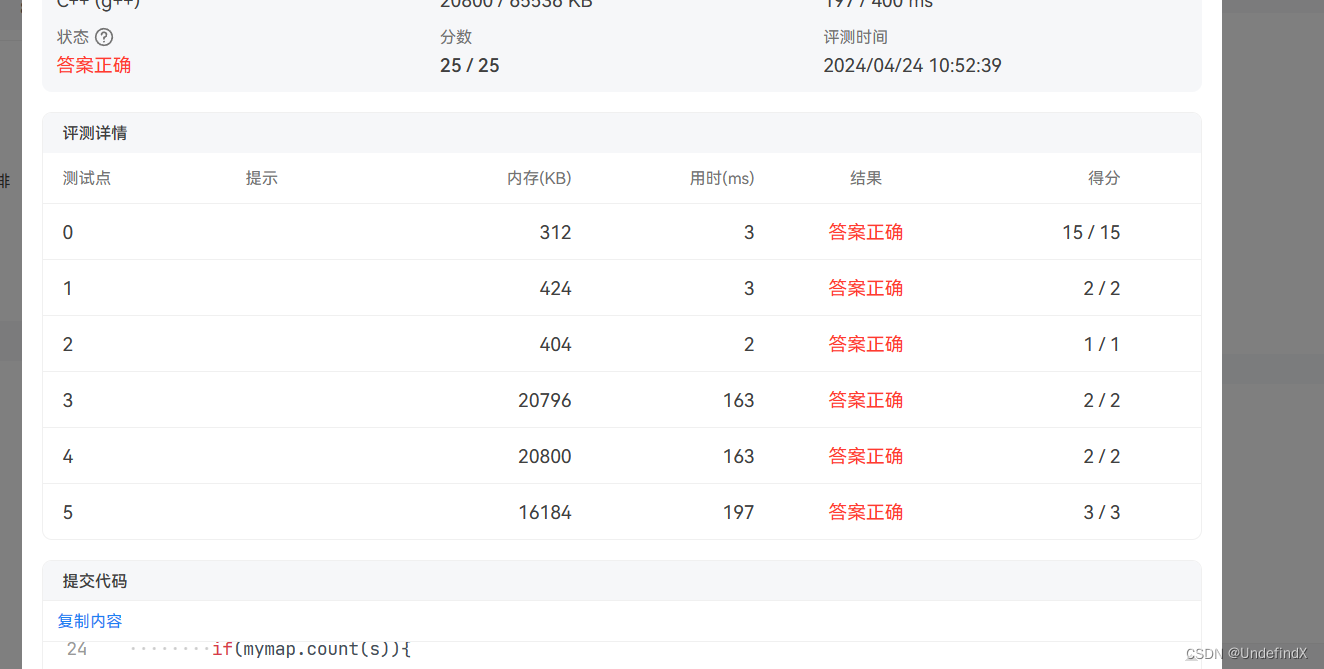Click the 内存(KB) column header

pyautogui.click(x=540, y=177)
